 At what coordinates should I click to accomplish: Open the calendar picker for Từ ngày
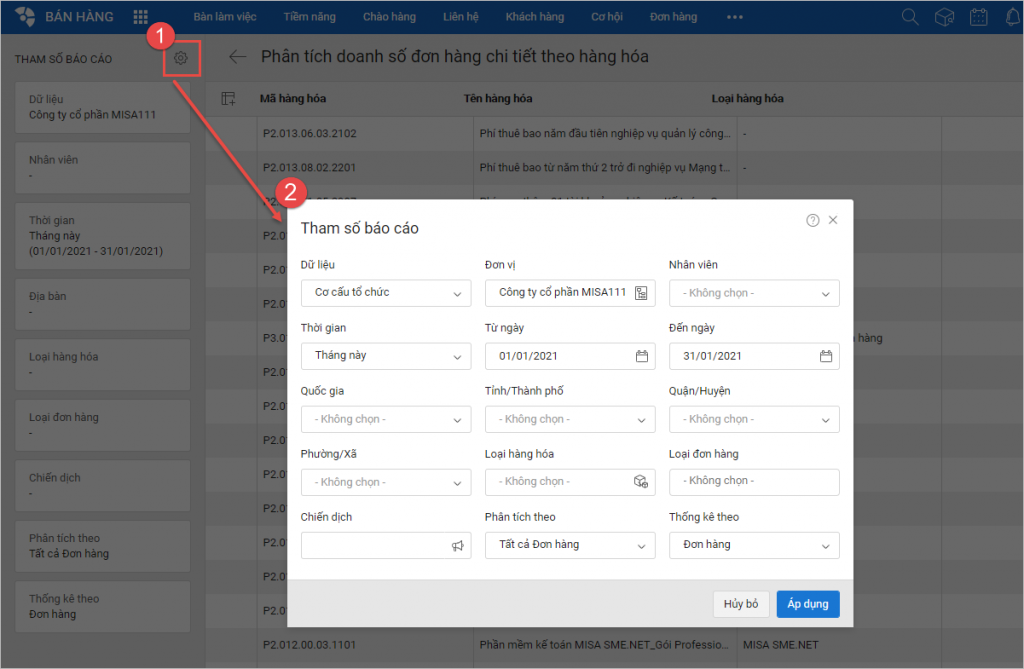642,356
